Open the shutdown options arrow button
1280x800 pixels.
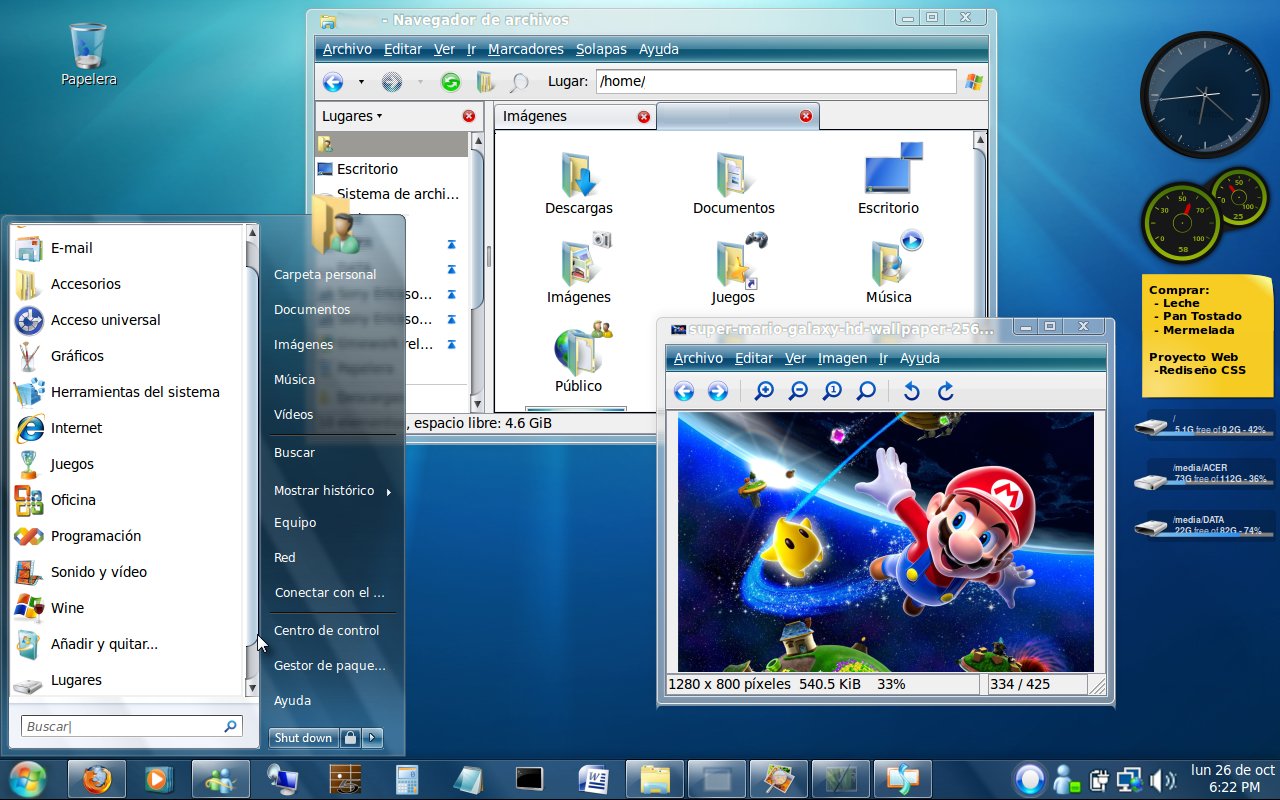[372, 738]
